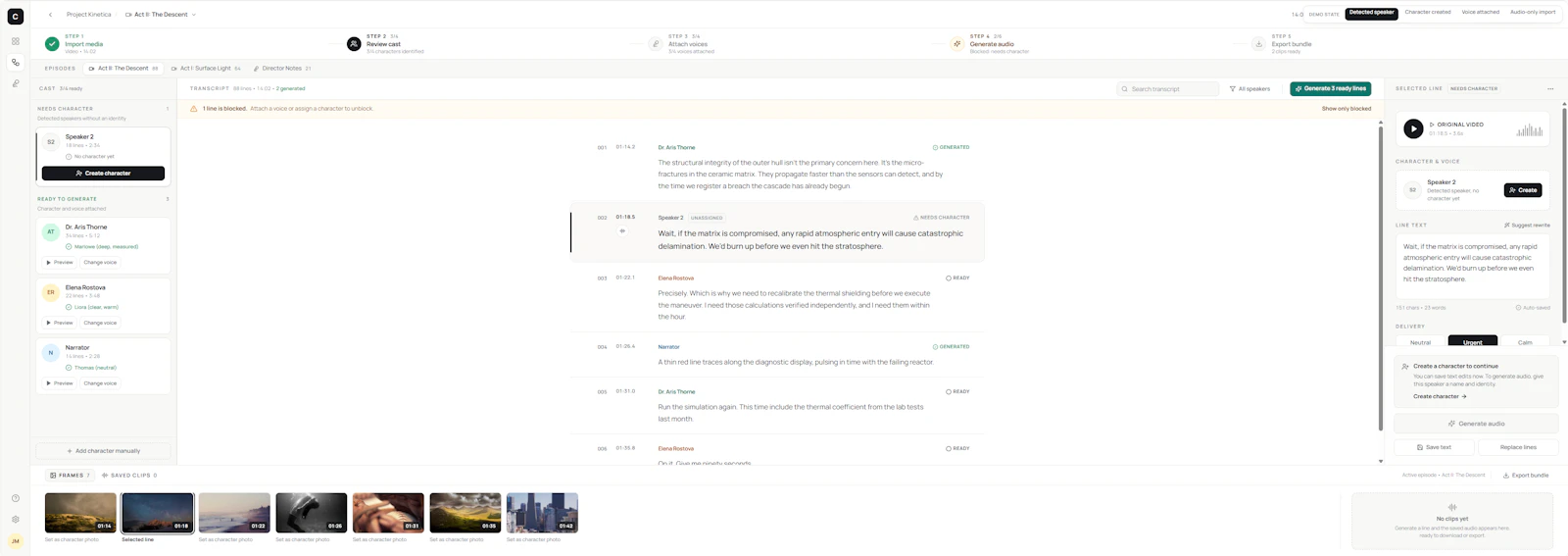This screenshot has height=556, width=1568.
Task: Toggle Show only blocked lines
Action: [x=1347, y=109]
